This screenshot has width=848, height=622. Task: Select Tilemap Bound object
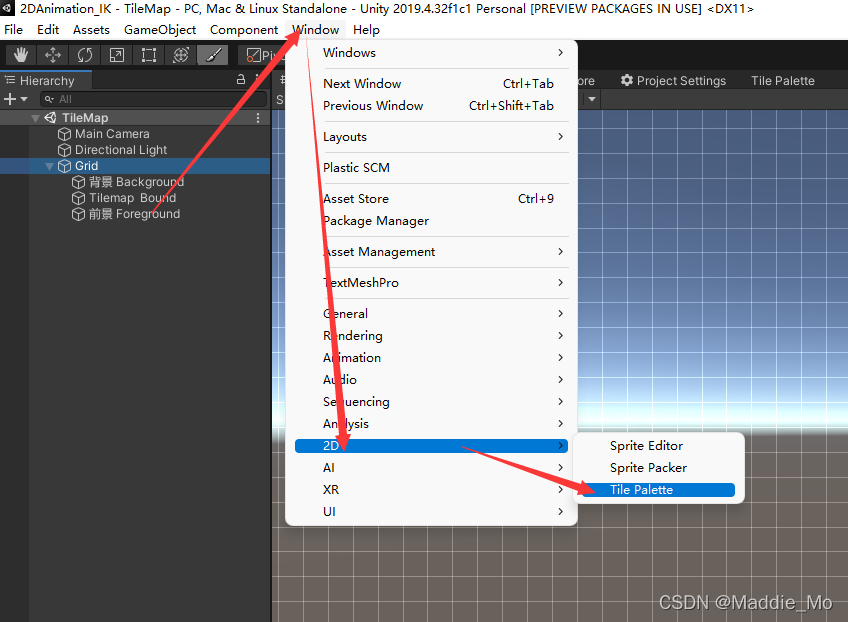(x=132, y=198)
